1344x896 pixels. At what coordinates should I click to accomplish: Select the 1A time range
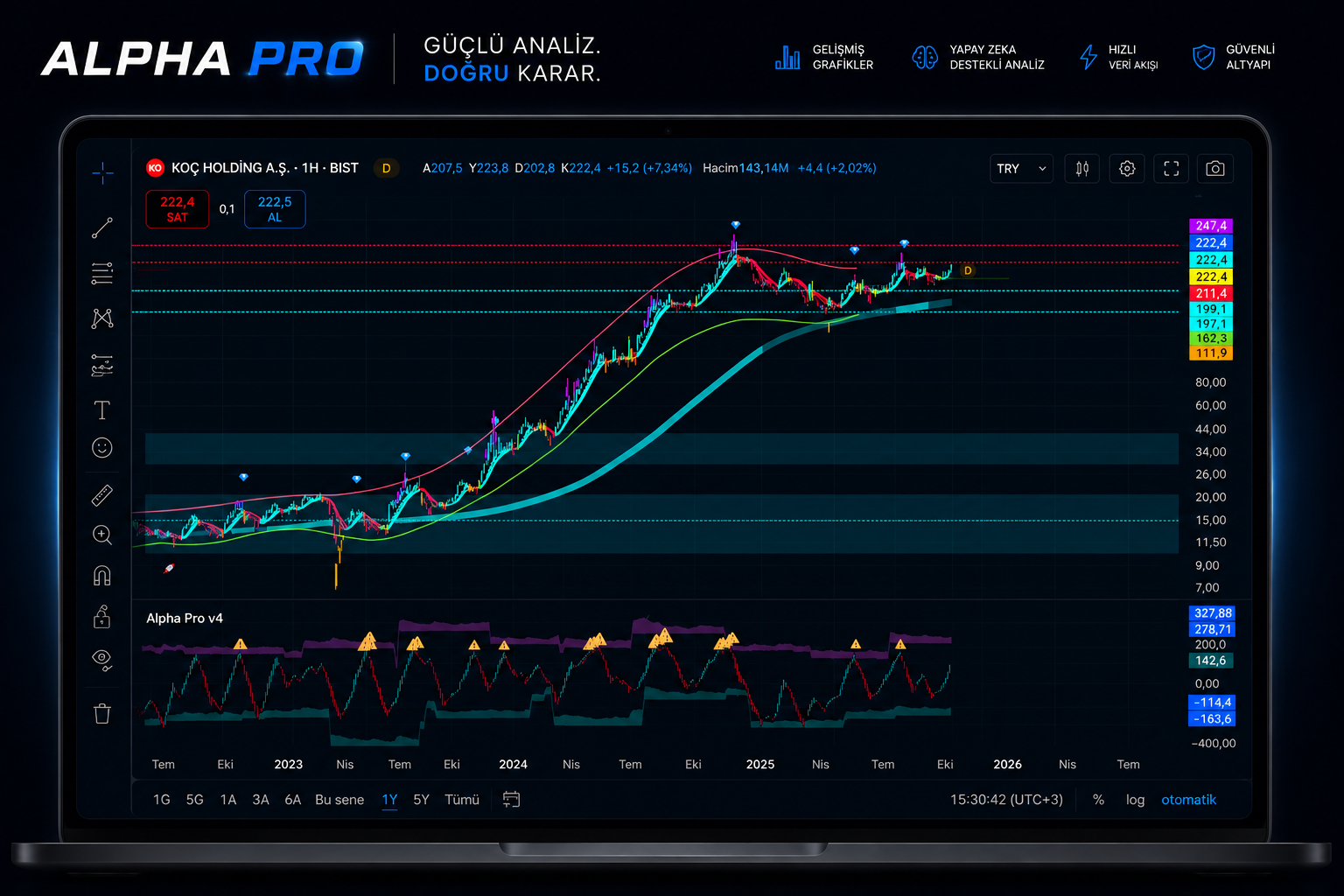[x=228, y=800]
